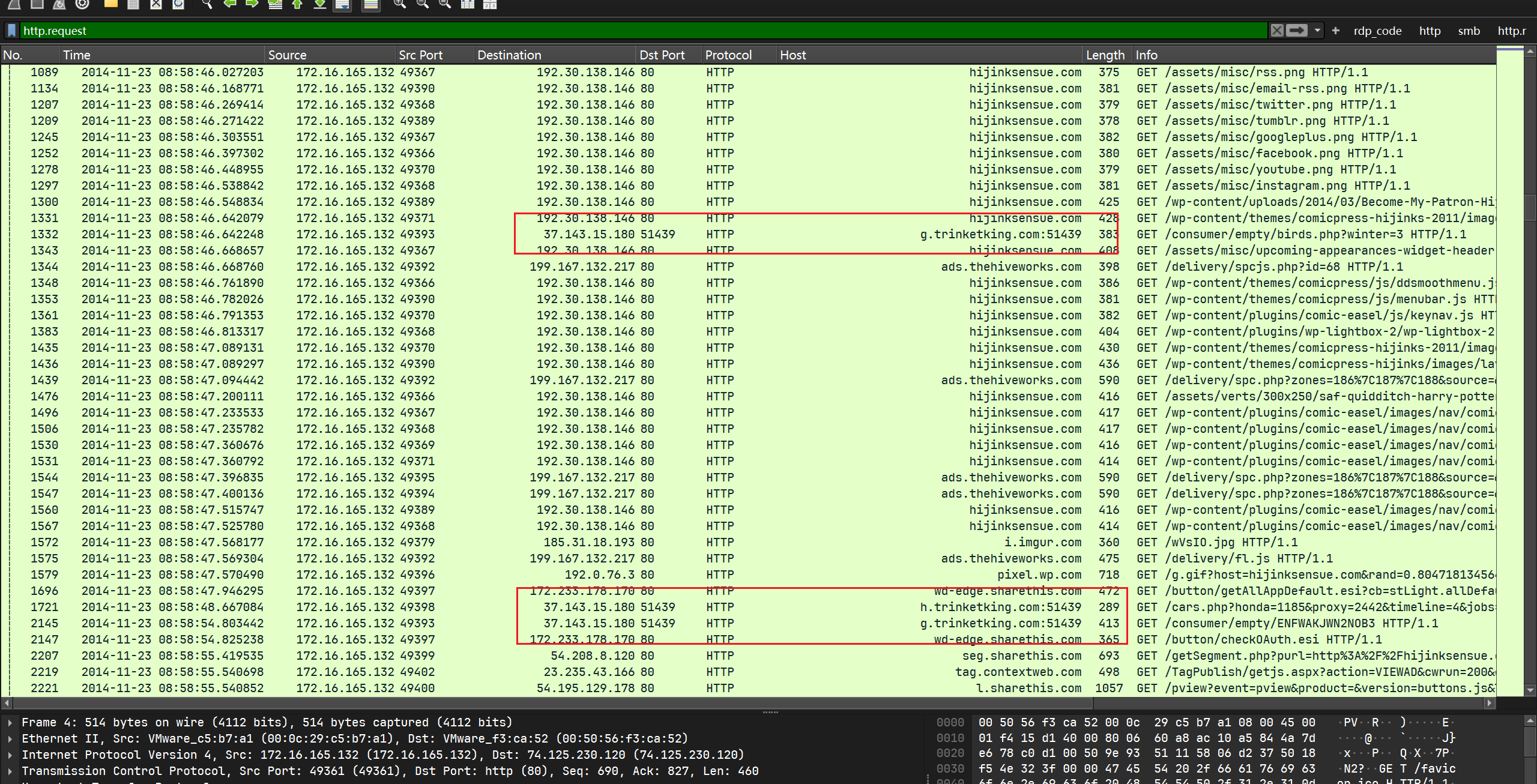
Task: Sort by the Info column header
Action: [1314, 55]
